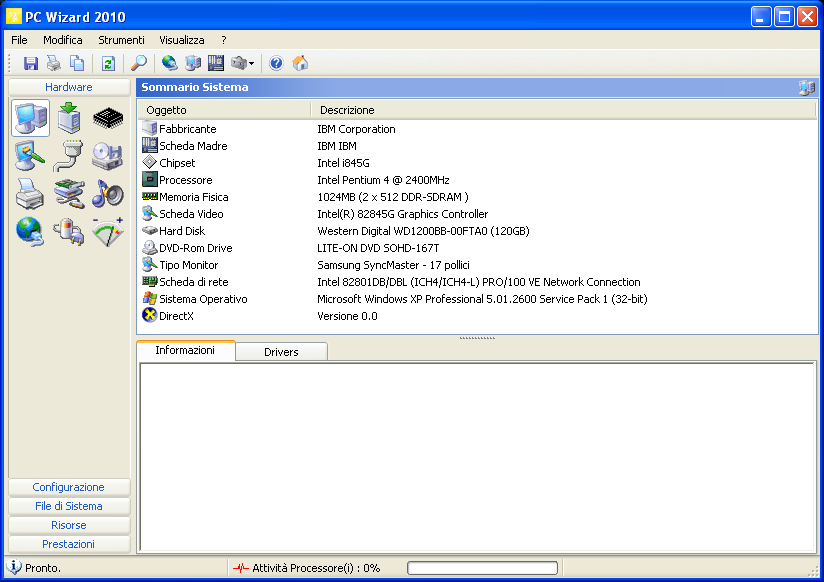Select the System Summary computer icon in sidebar
The image size is (824, 582).
[30, 118]
